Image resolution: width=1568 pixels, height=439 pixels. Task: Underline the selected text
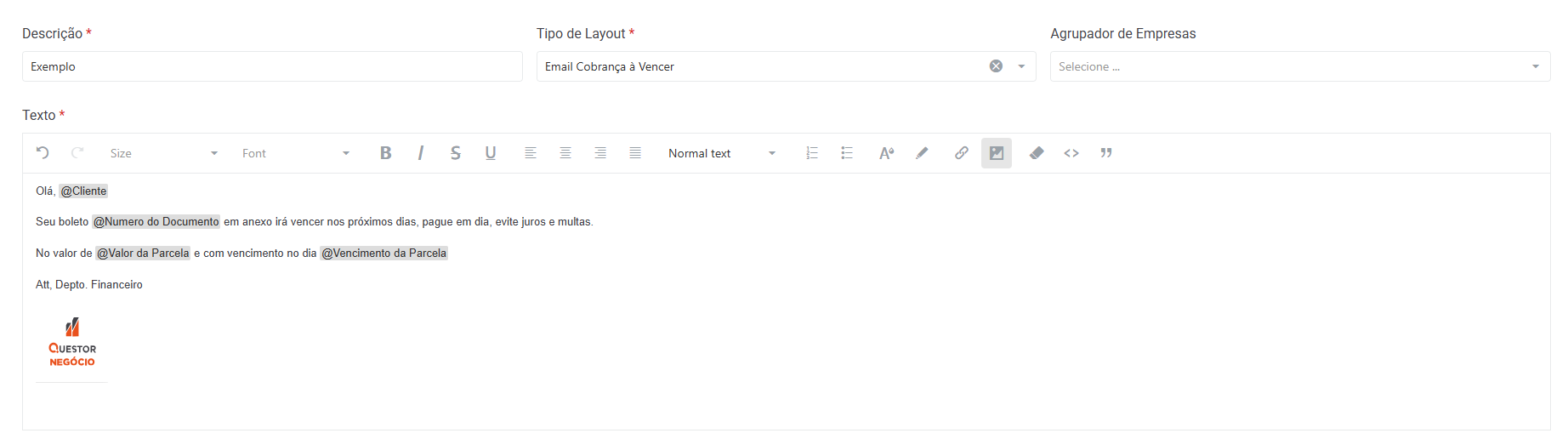491,153
